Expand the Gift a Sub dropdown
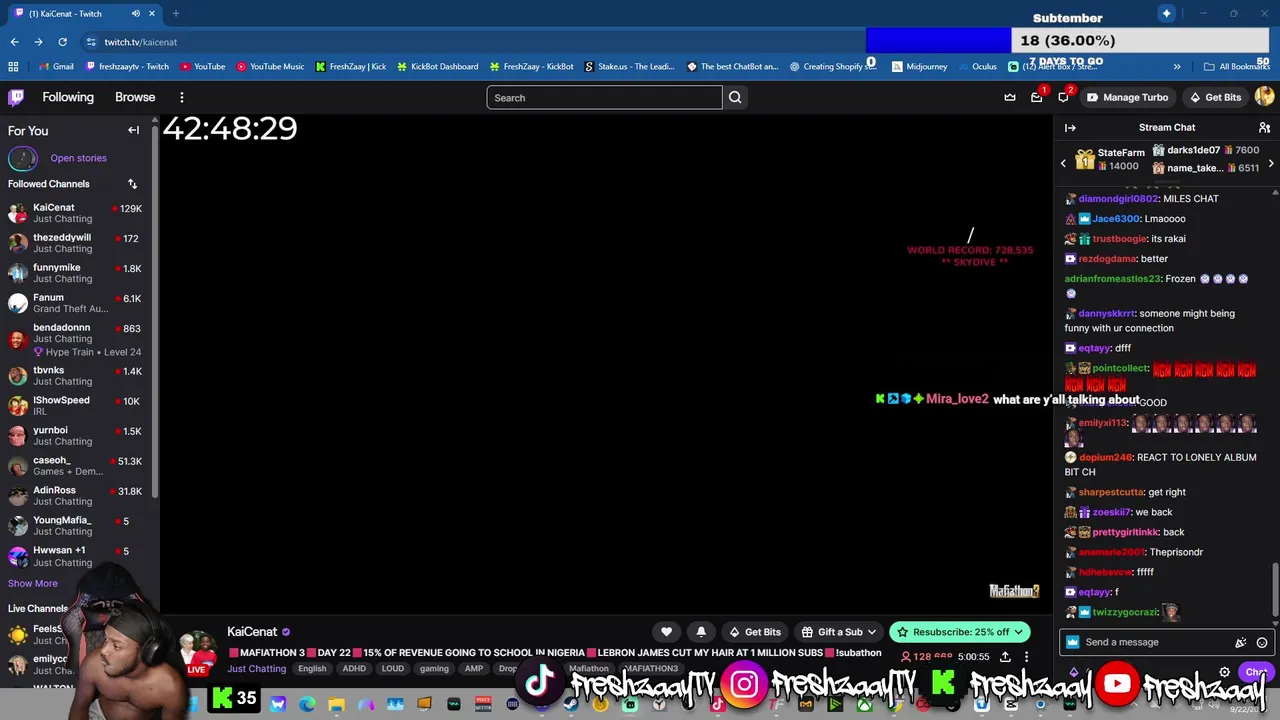 pos(871,632)
